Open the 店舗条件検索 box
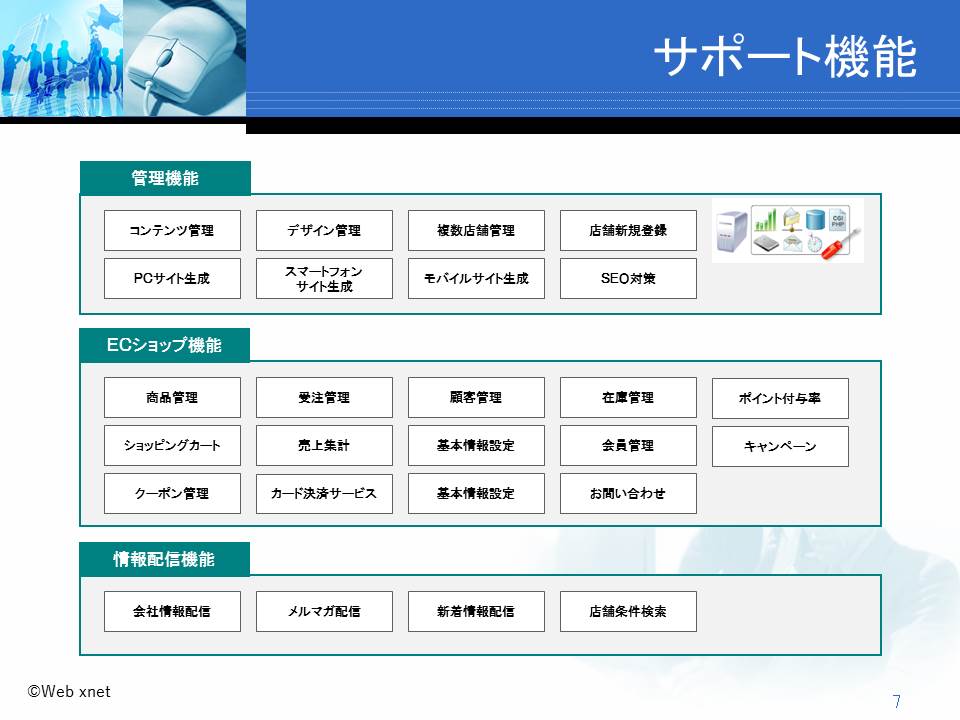Image resolution: width=960 pixels, height=720 pixels. (x=628, y=611)
